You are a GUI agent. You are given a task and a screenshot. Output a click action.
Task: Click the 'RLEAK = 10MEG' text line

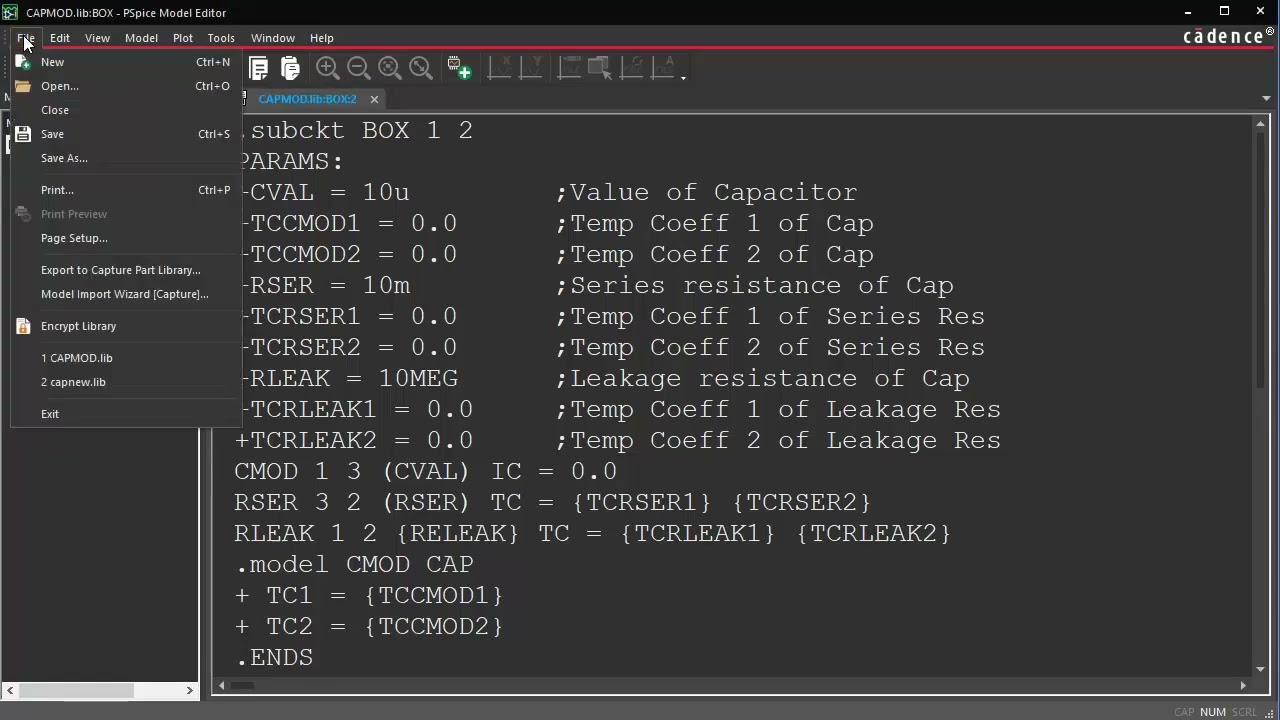click(x=353, y=378)
